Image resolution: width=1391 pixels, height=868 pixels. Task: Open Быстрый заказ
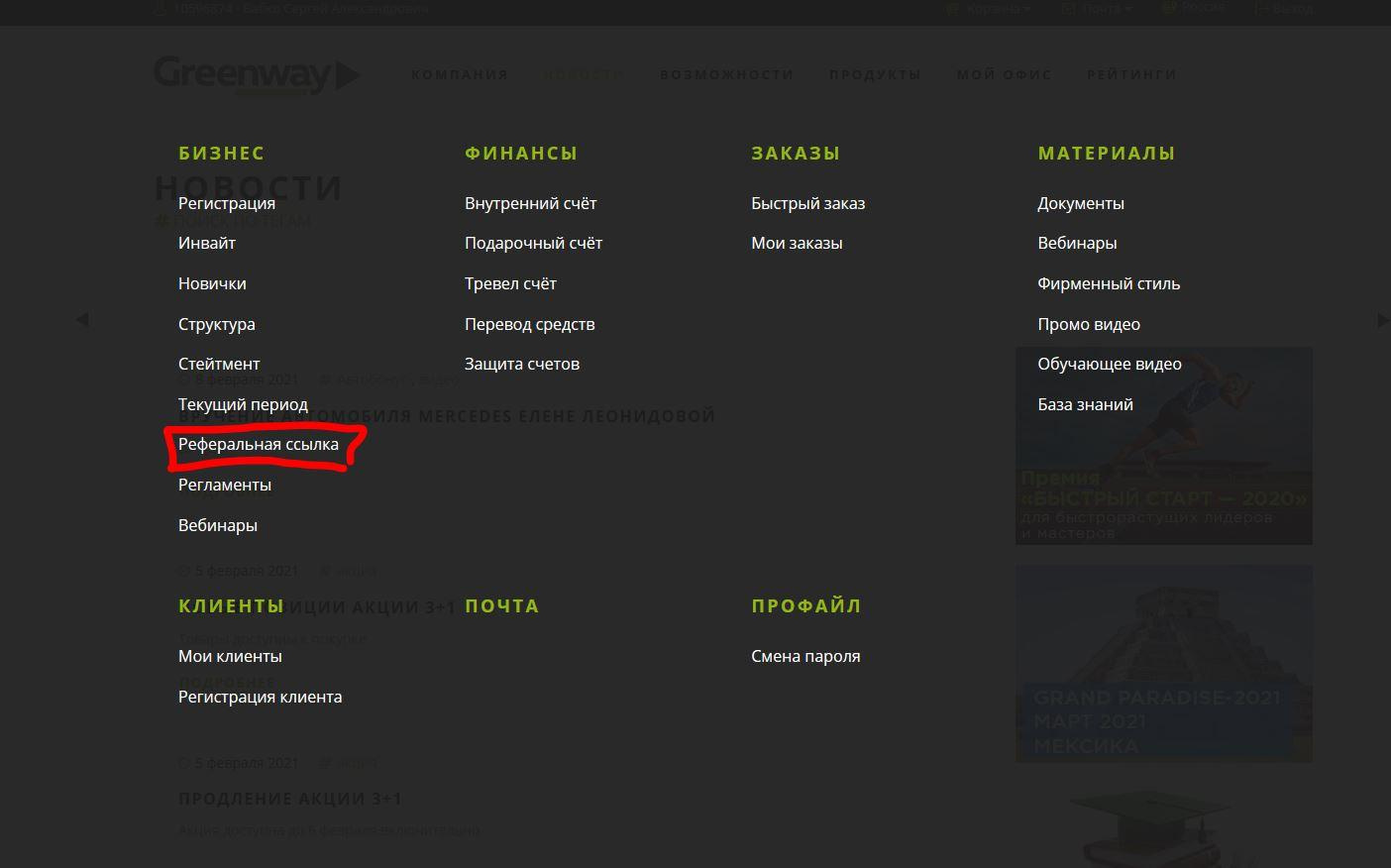(x=808, y=203)
